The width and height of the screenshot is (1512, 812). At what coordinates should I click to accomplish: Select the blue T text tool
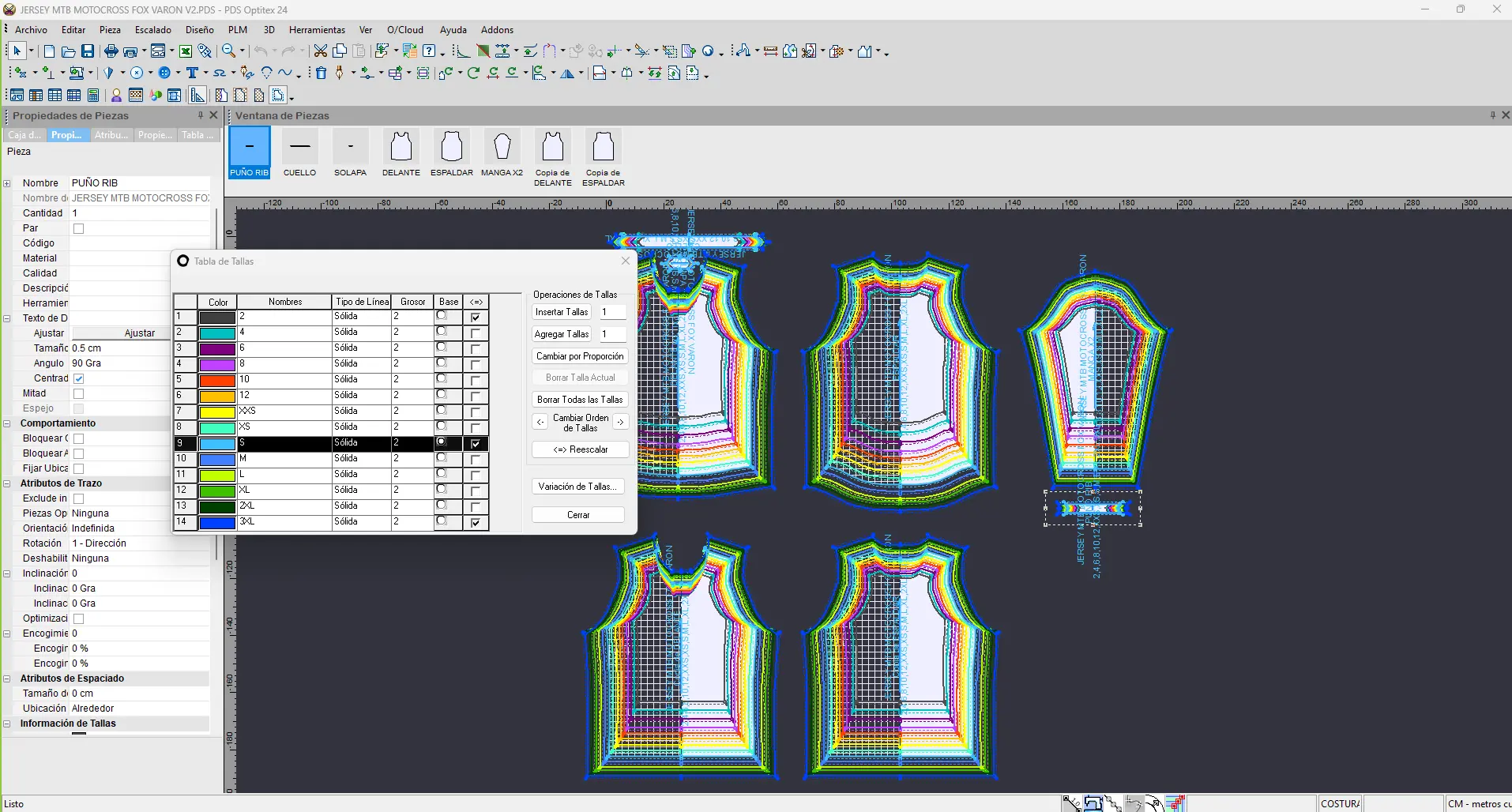pyautogui.click(x=192, y=73)
